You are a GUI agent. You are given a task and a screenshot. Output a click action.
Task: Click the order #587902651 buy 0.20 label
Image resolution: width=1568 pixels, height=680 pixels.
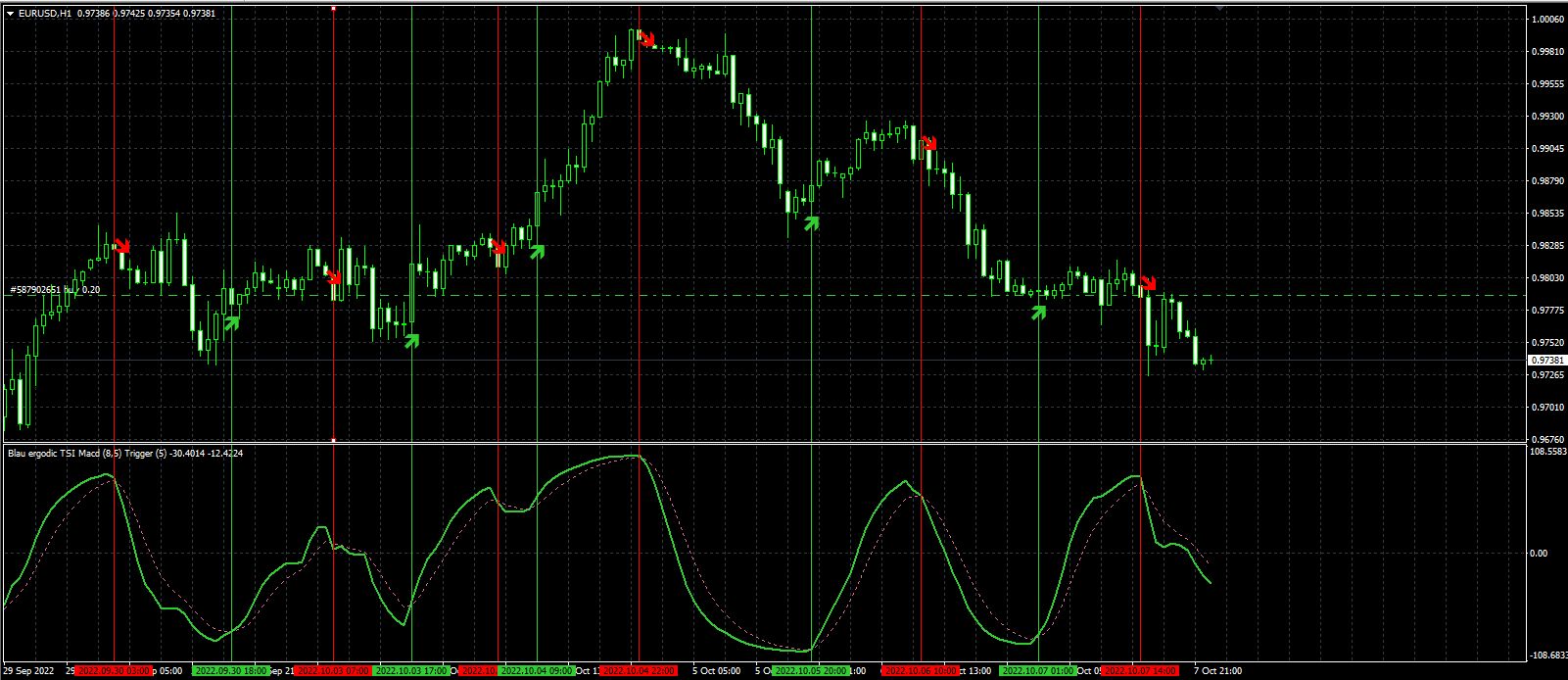tap(55, 290)
